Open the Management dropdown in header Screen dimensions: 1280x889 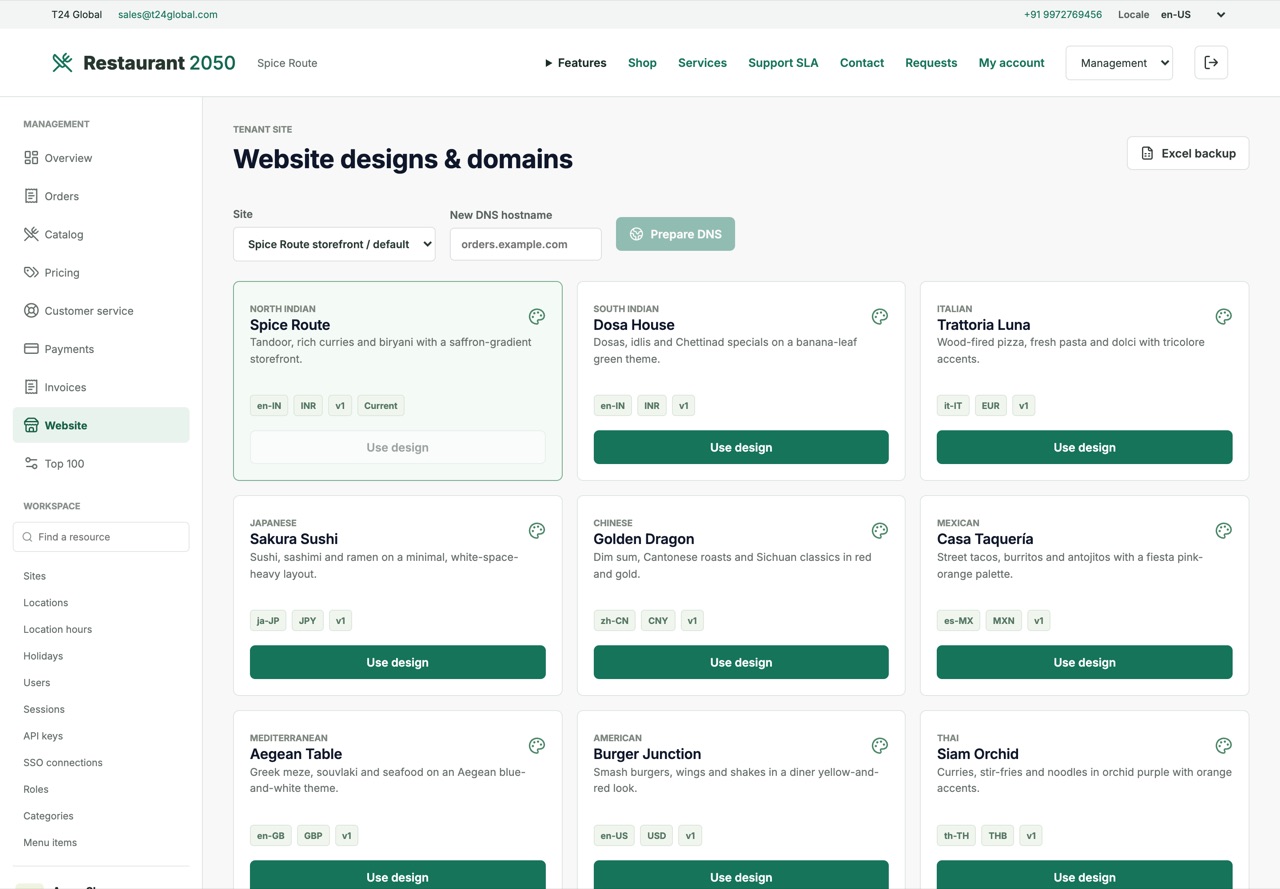[1119, 63]
